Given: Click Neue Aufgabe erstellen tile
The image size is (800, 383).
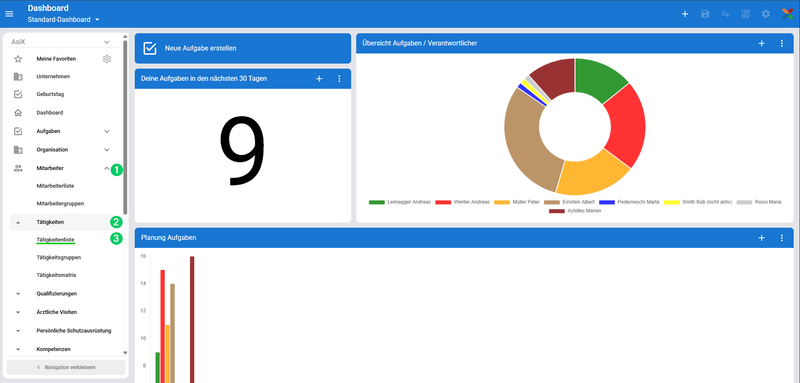Looking at the screenshot, I should coord(243,48).
